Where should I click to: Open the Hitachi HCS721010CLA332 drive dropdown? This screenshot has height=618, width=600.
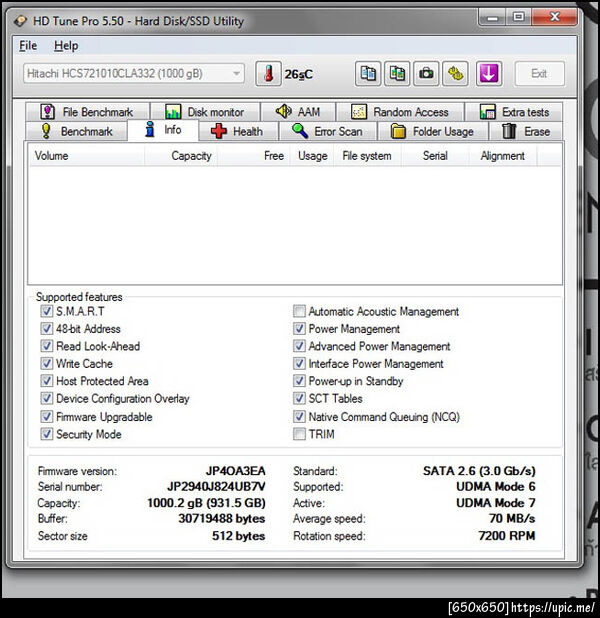tap(134, 73)
